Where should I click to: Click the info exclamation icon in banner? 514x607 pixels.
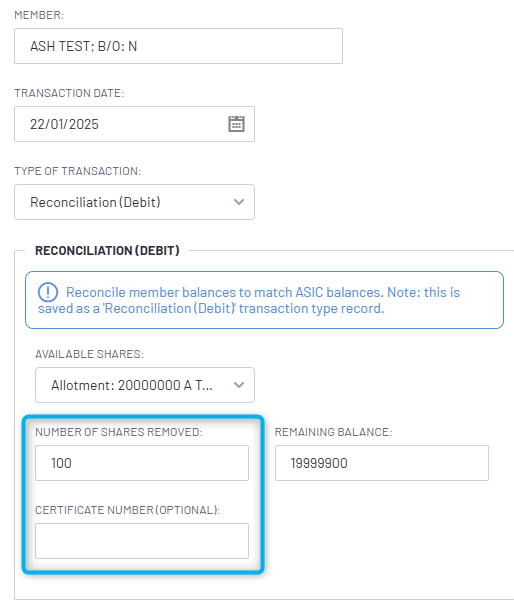click(48, 292)
